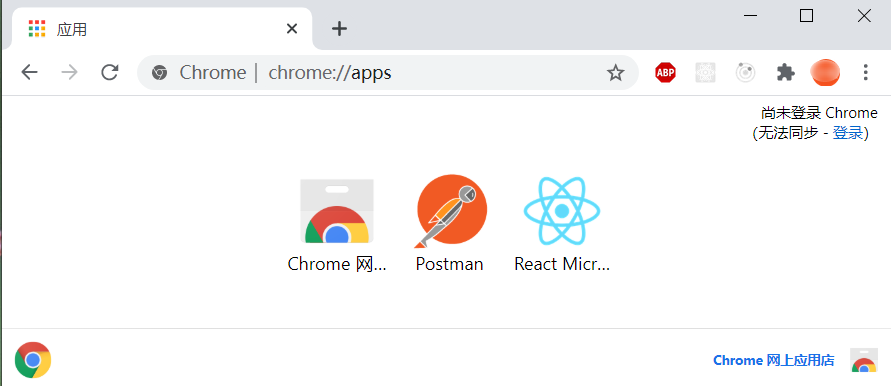
Task: Open the Extensions puzzle menu
Action: point(785,73)
